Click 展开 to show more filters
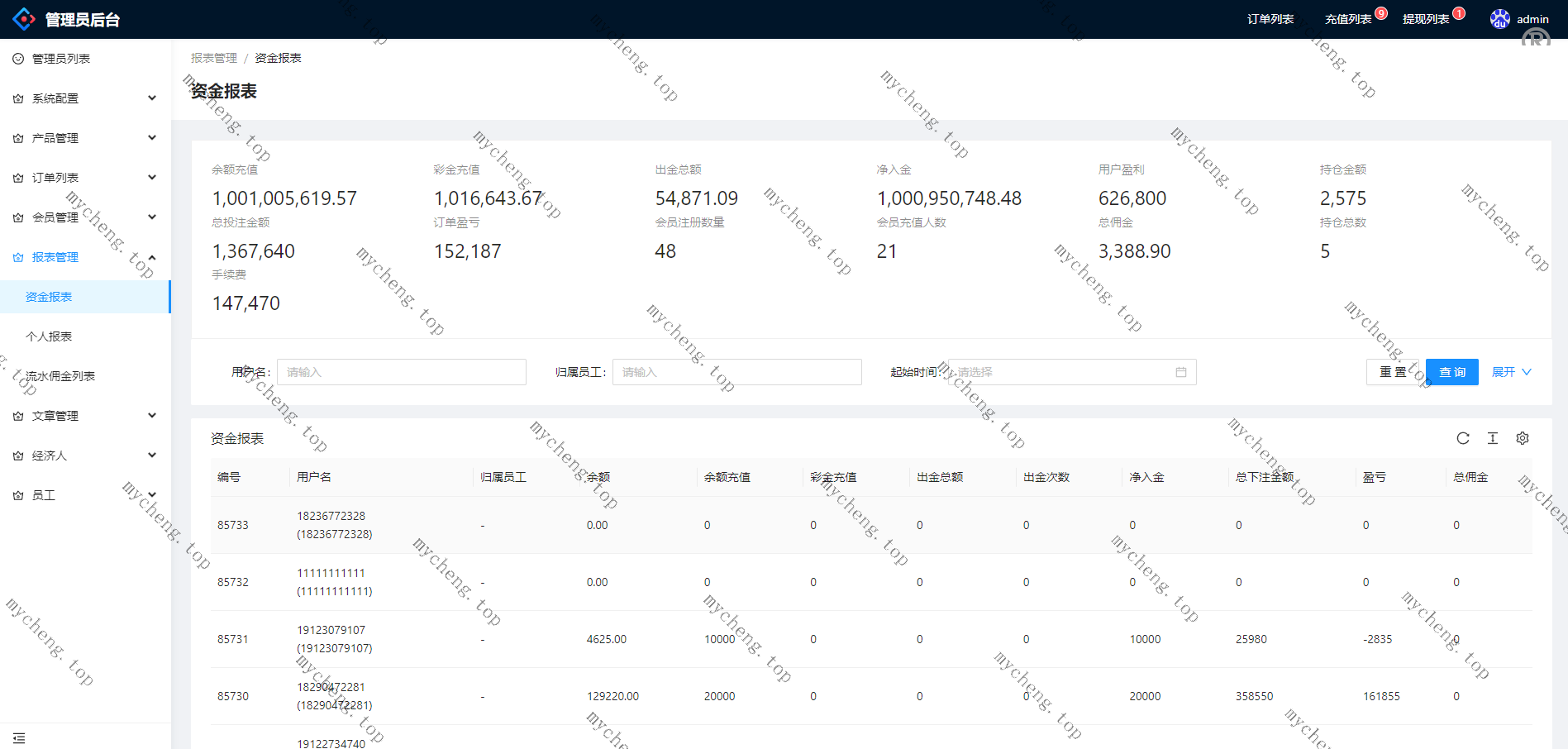This screenshot has width=1568, height=749. point(1511,372)
